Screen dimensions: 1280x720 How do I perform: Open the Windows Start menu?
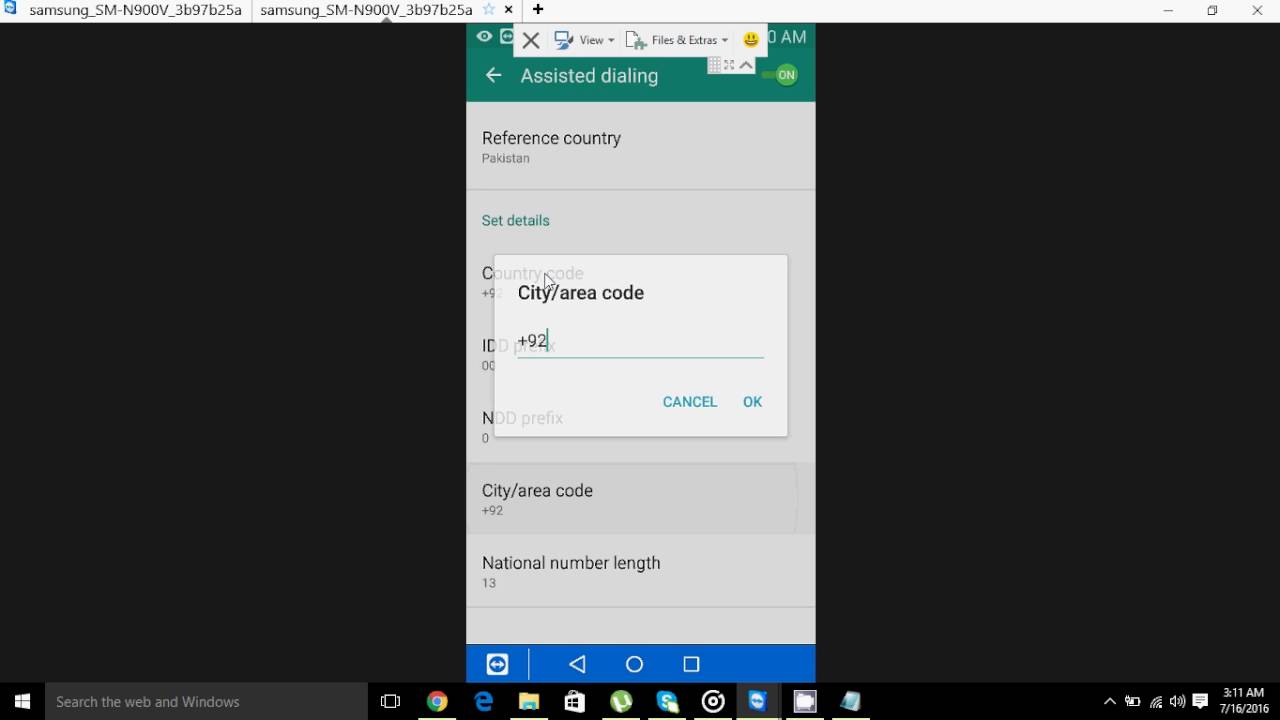[22, 701]
